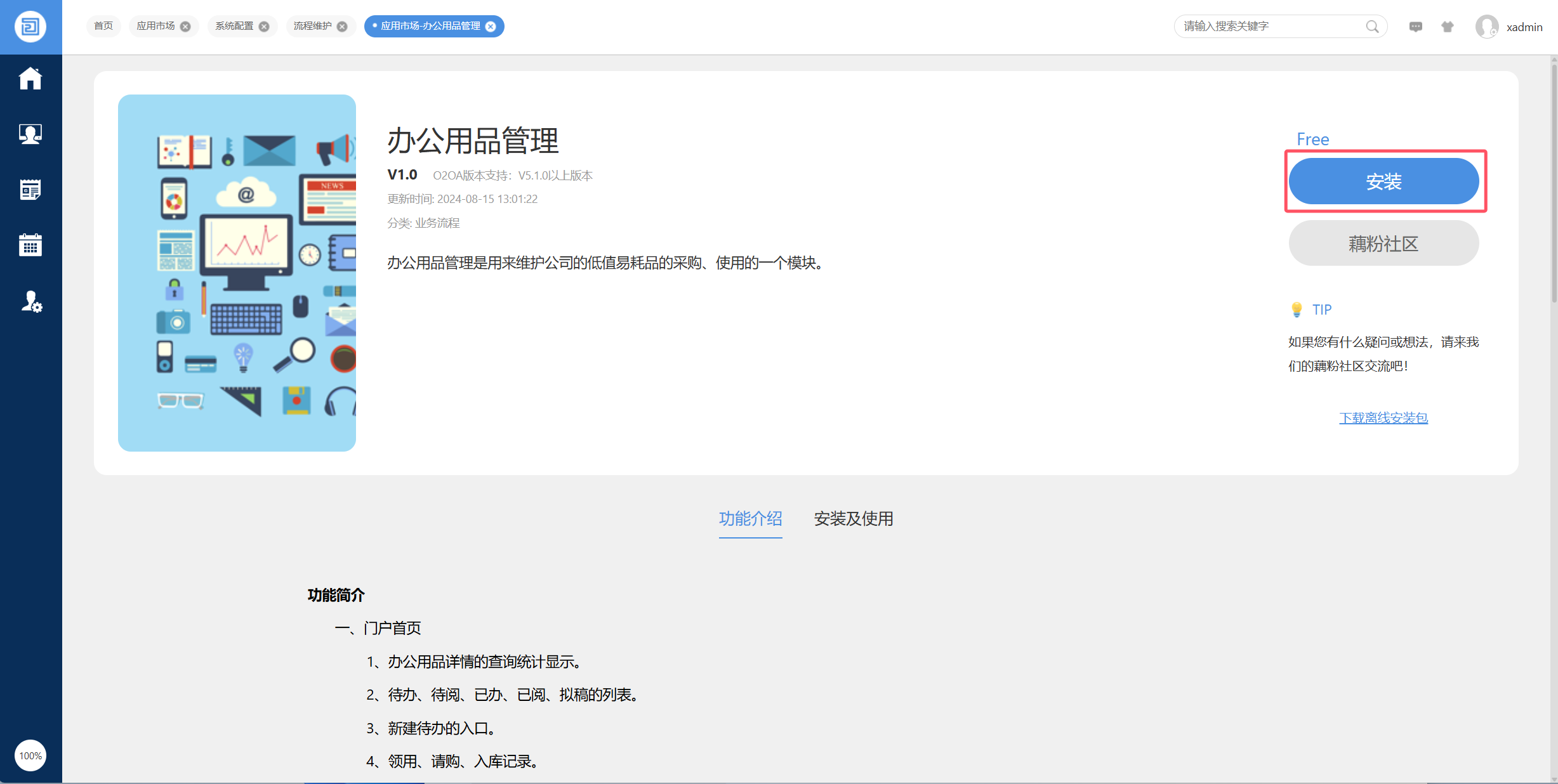The height and width of the screenshot is (784, 1558).
Task: Open the user monitor icon in the sidebar
Action: (x=30, y=134)
